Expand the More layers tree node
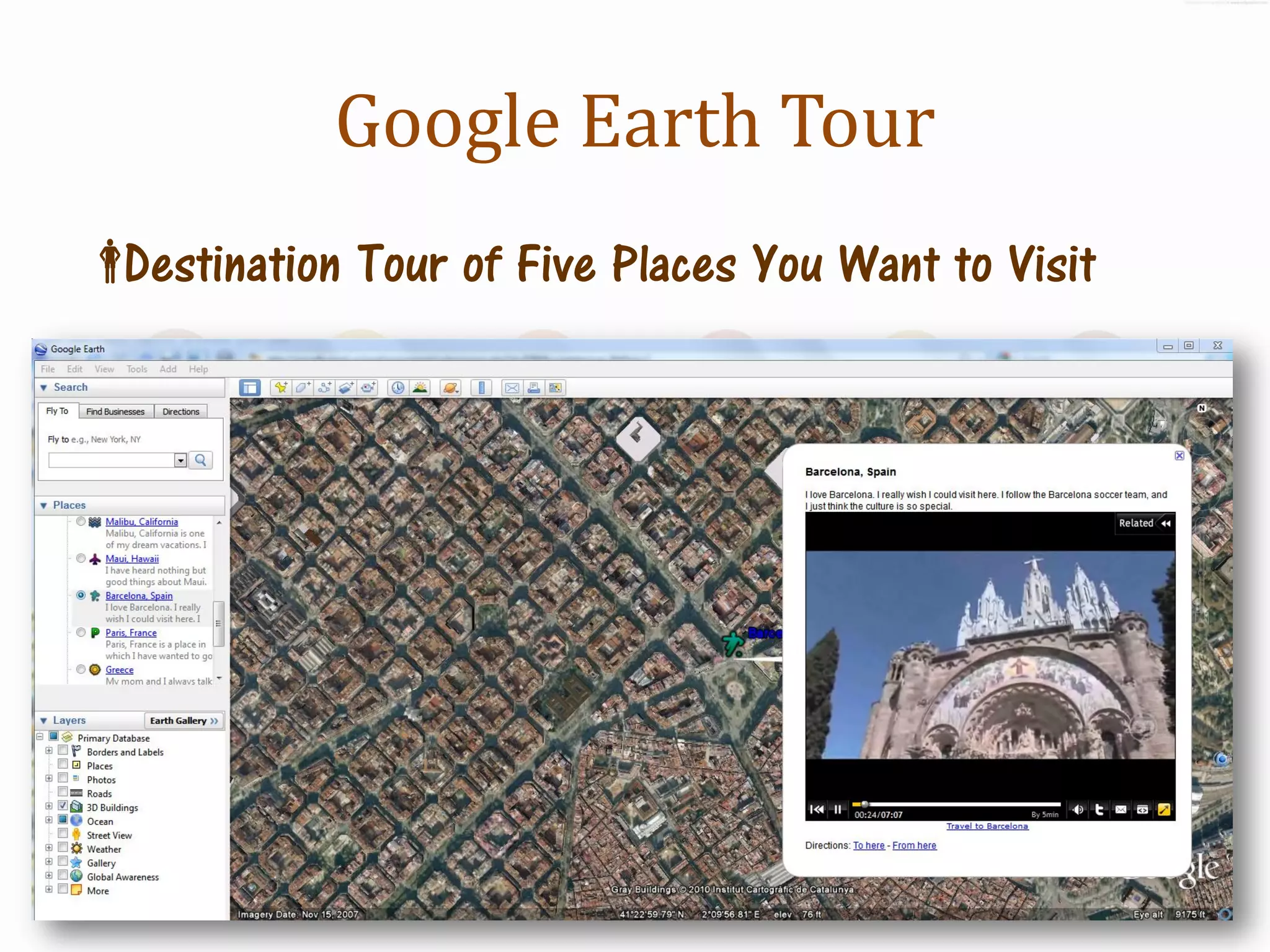The image size is (1270, 952). (49, 889)
